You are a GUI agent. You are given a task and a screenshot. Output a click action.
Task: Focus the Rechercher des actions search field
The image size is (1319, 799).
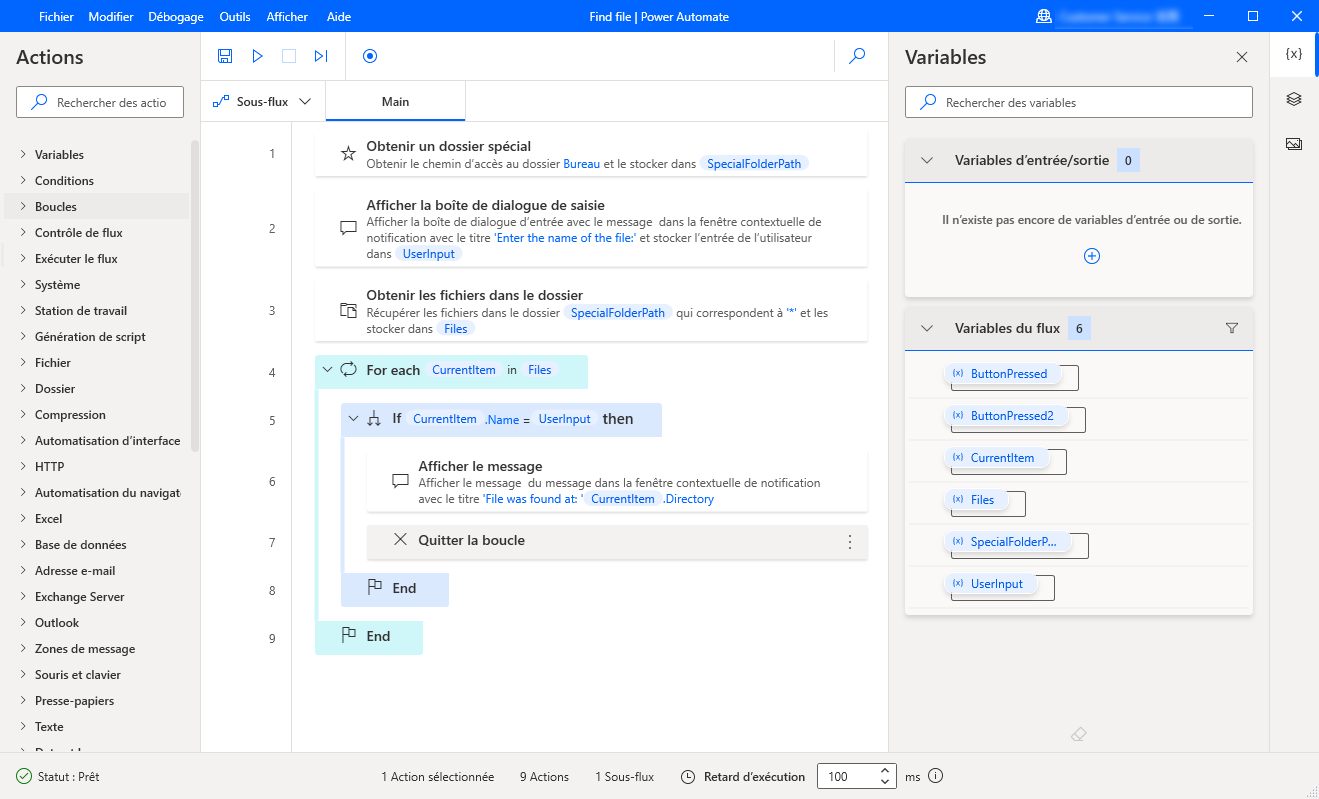click(100, 102)
